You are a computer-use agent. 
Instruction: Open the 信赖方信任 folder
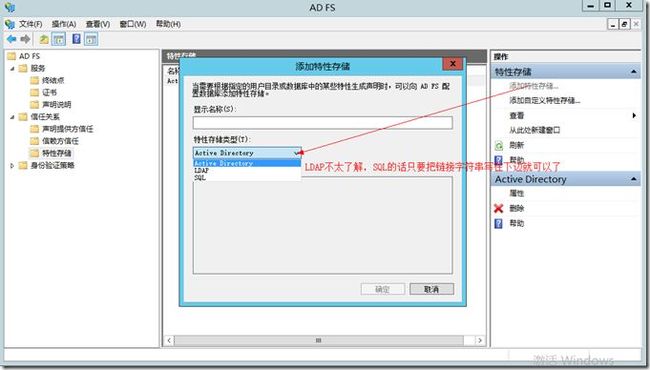point(60,141)
